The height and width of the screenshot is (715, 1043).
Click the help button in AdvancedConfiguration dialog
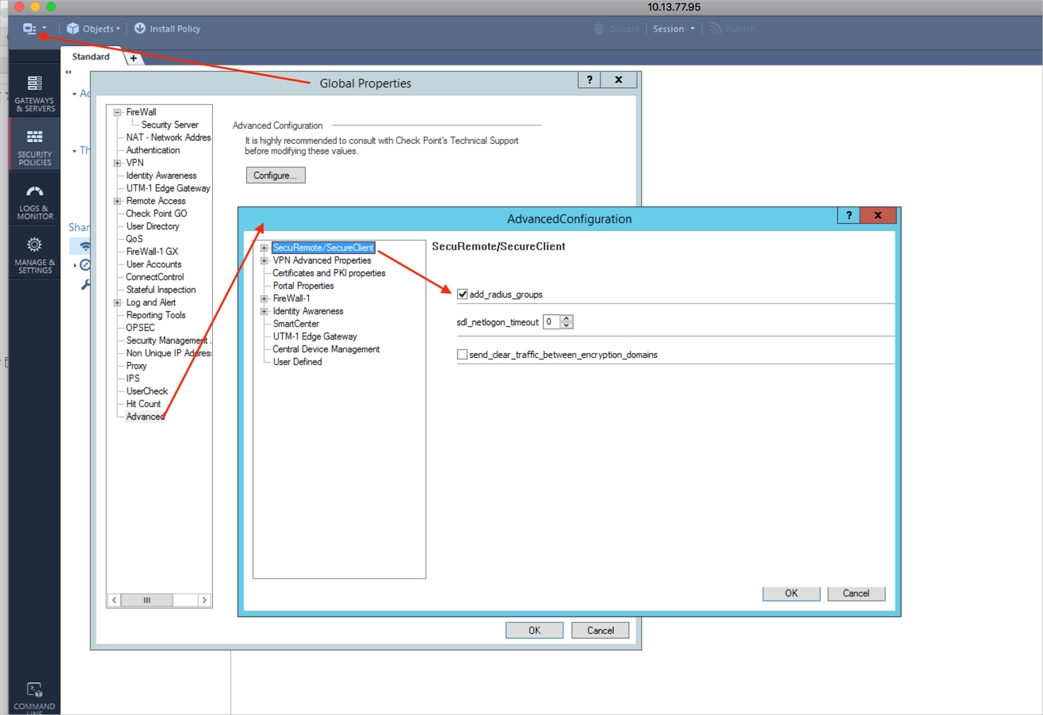848,215
